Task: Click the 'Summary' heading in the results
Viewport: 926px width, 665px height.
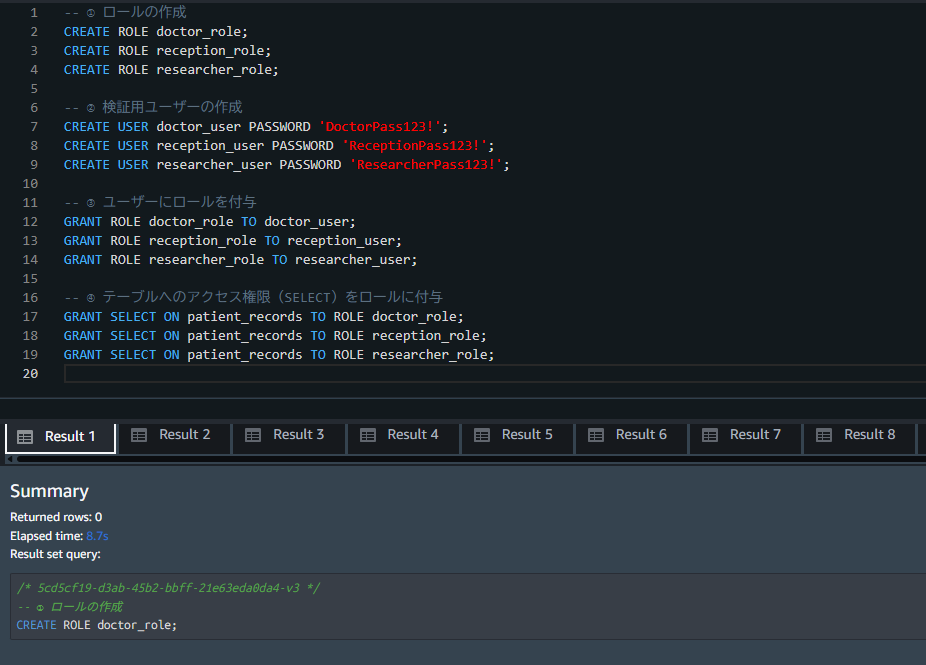Action: click(x=50, y=491)
